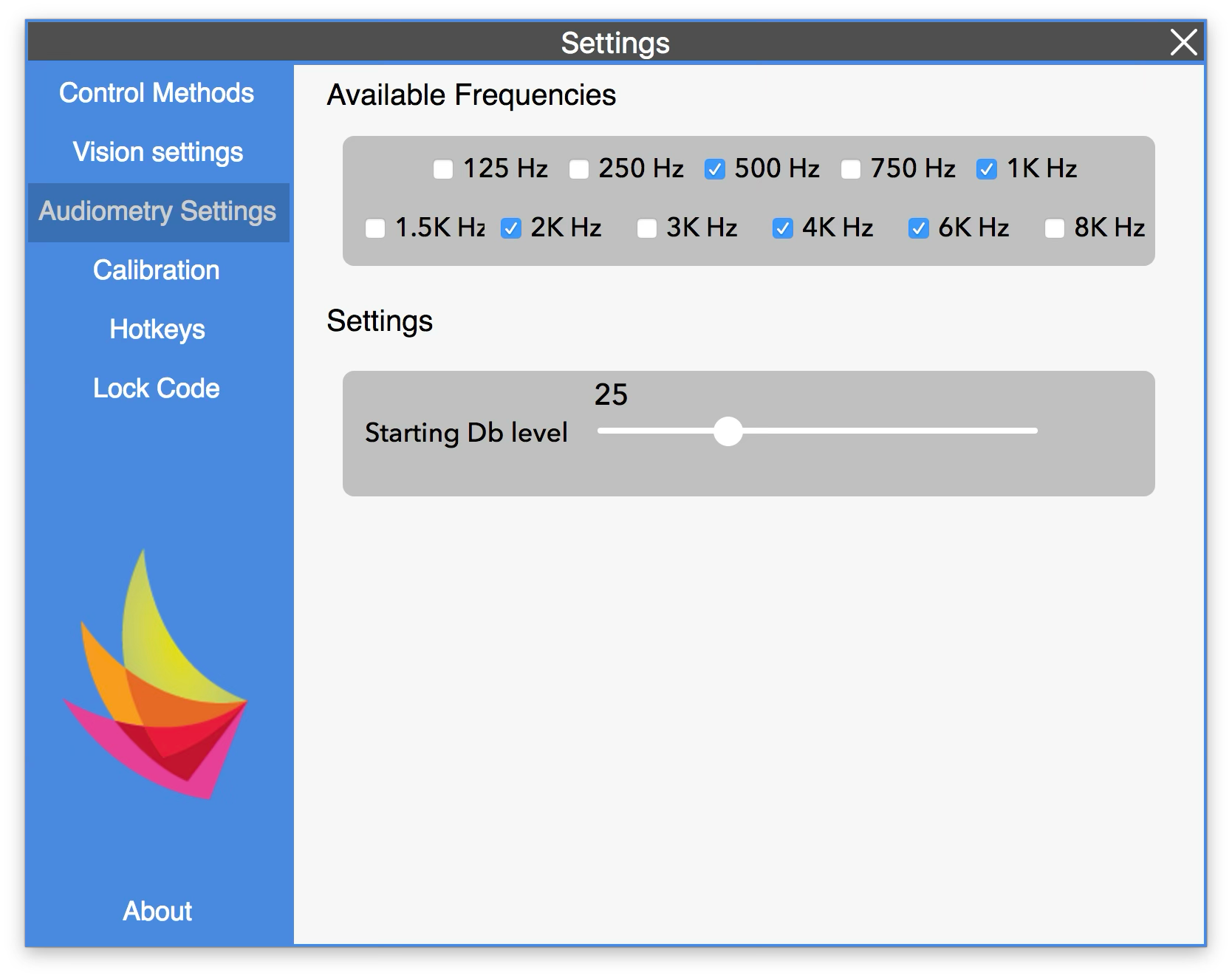The image size is (1232, 978).
Task: Adjust the Starting Db level slider
Action: pyautogui.click(x=730, y=431)
